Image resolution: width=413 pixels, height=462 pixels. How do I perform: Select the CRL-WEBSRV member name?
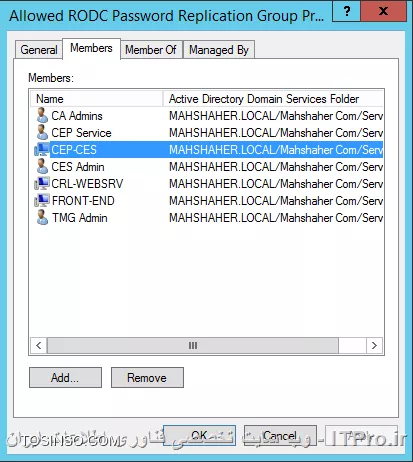point(87,184)
